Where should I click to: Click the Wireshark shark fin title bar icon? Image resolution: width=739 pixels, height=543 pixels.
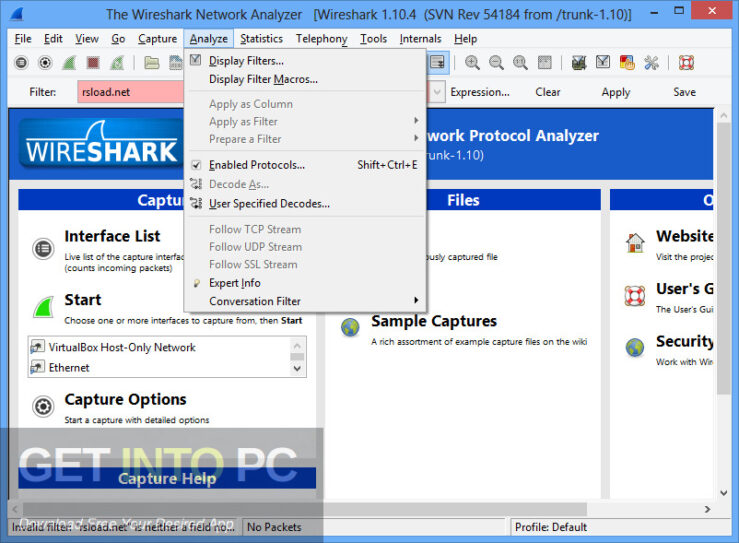16,14
